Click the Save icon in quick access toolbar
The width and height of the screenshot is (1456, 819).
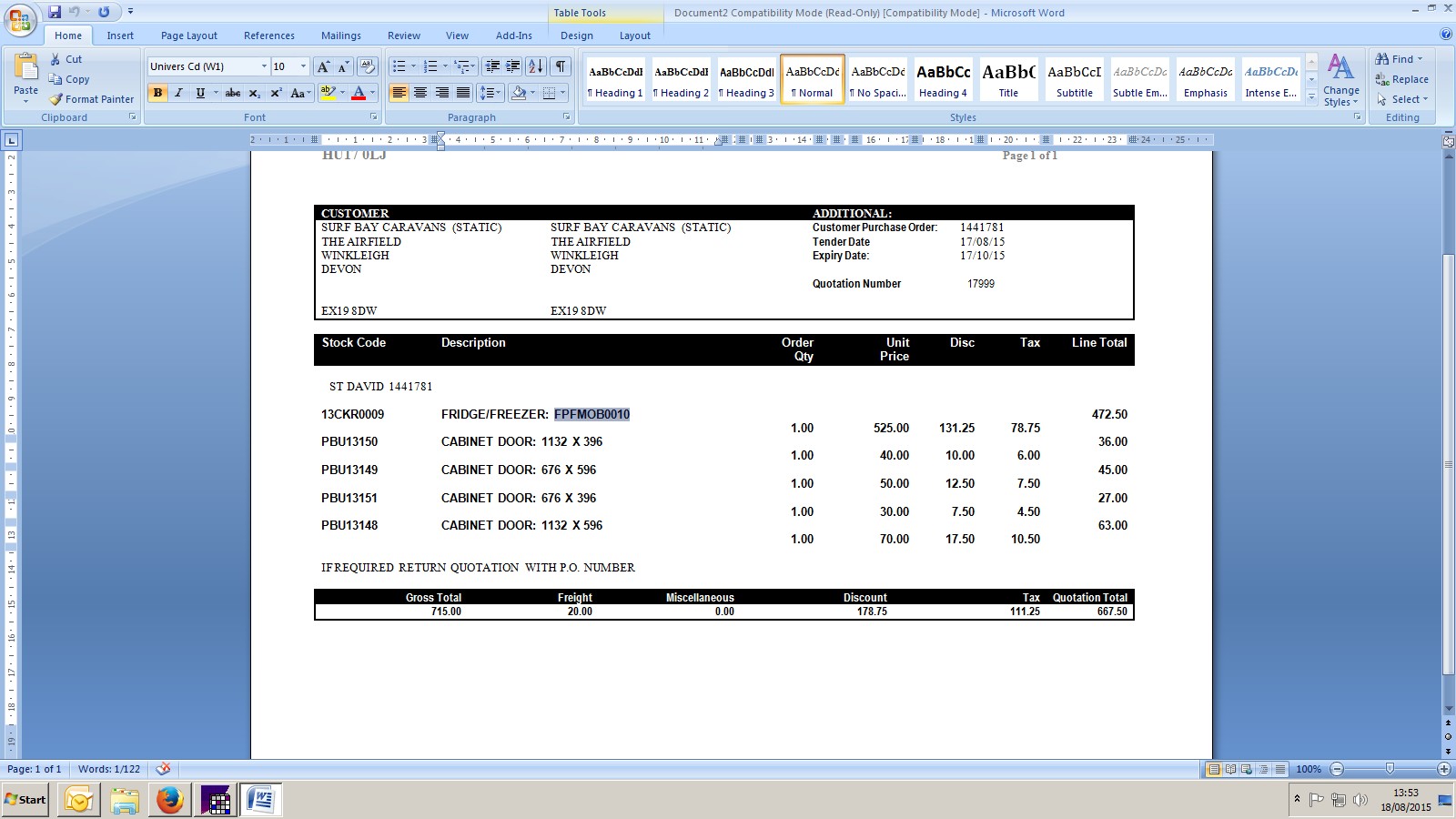55,12
